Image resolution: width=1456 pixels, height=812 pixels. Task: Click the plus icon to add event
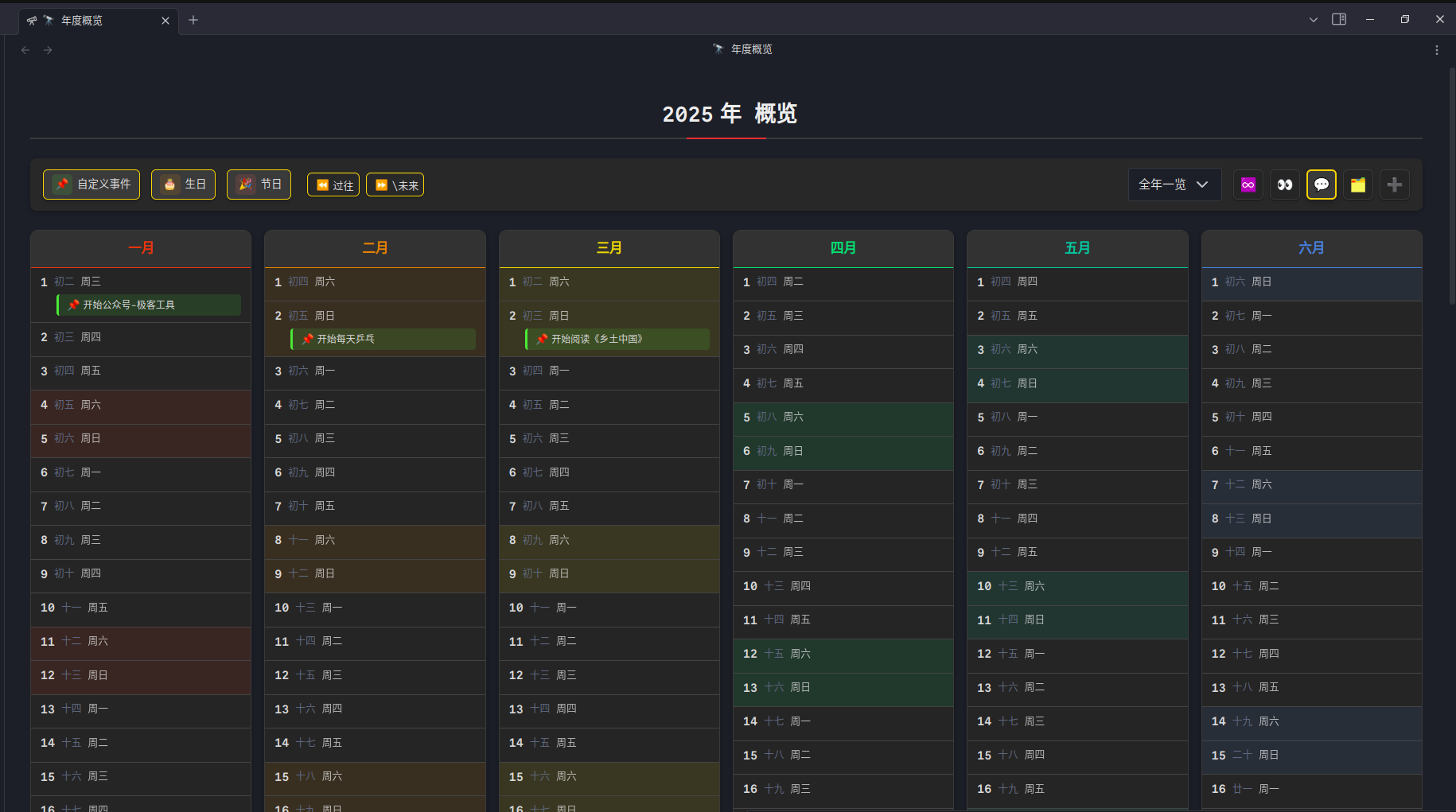[x=1394, y=185]
